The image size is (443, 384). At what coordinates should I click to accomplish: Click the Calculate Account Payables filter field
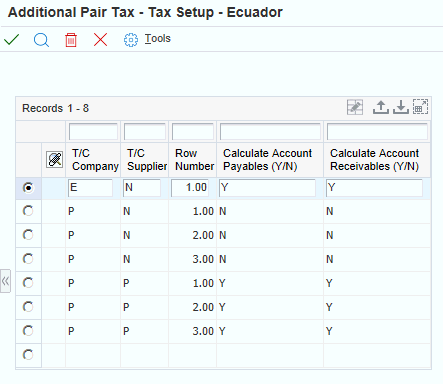pyautogui.click(x=270, y=132)
